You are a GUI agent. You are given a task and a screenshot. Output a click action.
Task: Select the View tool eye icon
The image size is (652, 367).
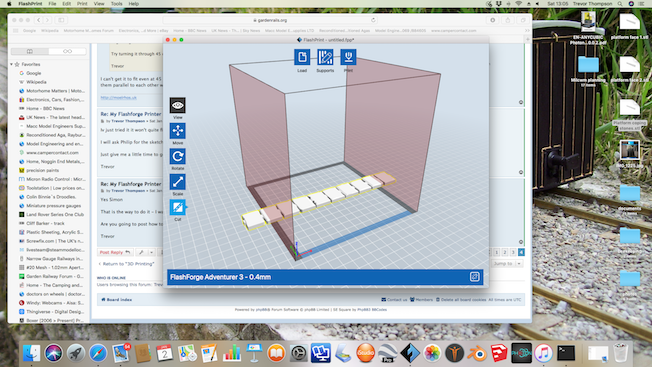pos(178,106)
